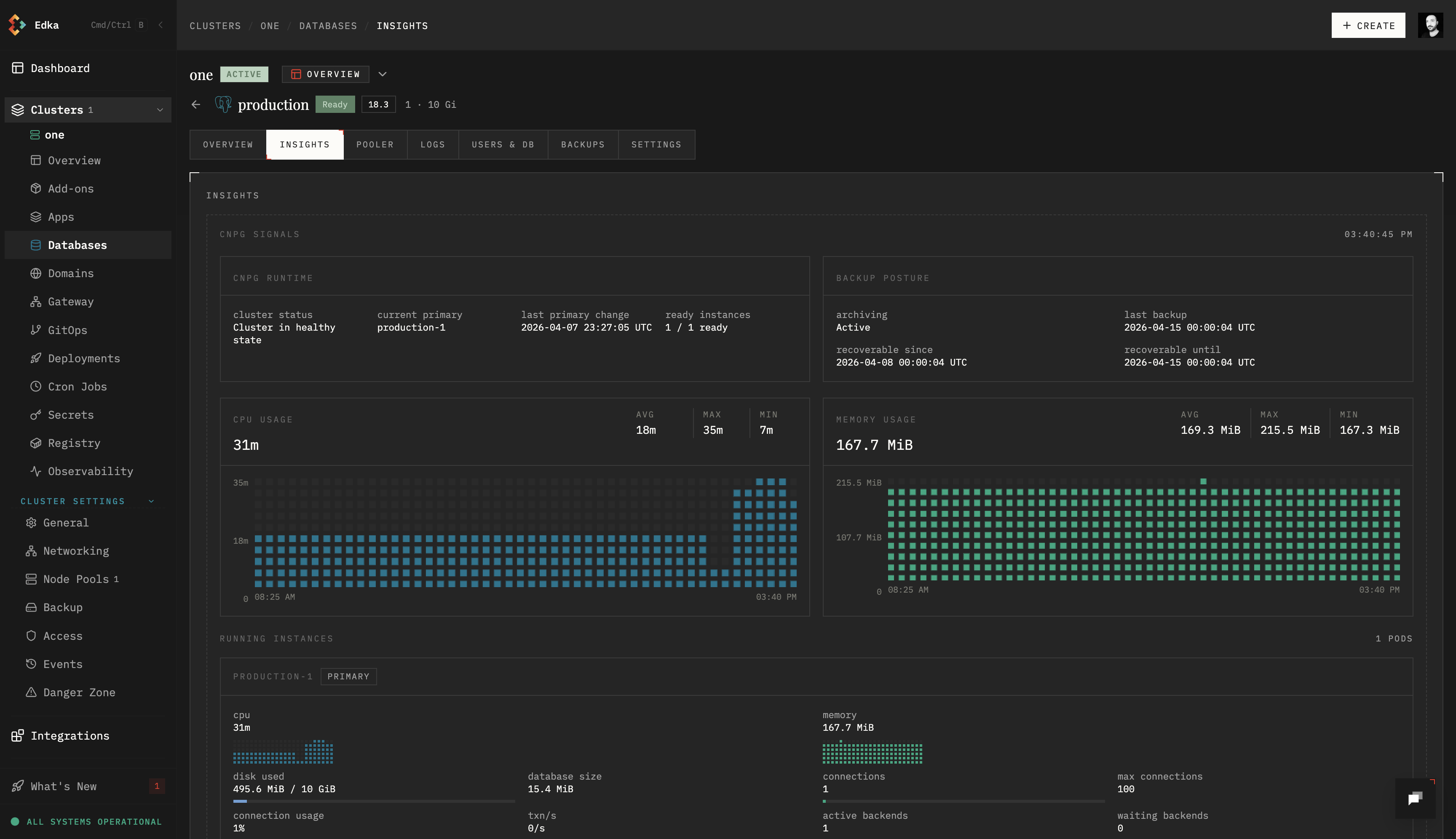Click the user avatar in top bar

[1430, 25]
